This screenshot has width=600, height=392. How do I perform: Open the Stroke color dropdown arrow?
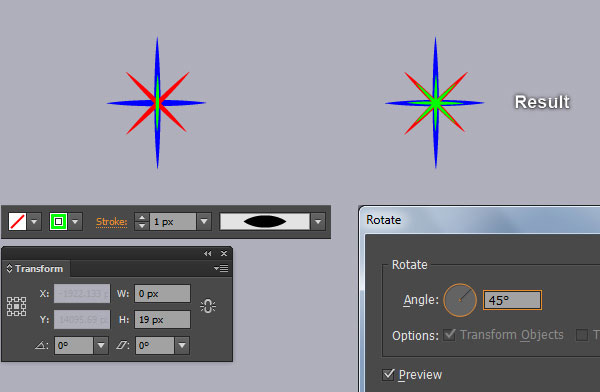pyautogui.click(x=75, y=222)
